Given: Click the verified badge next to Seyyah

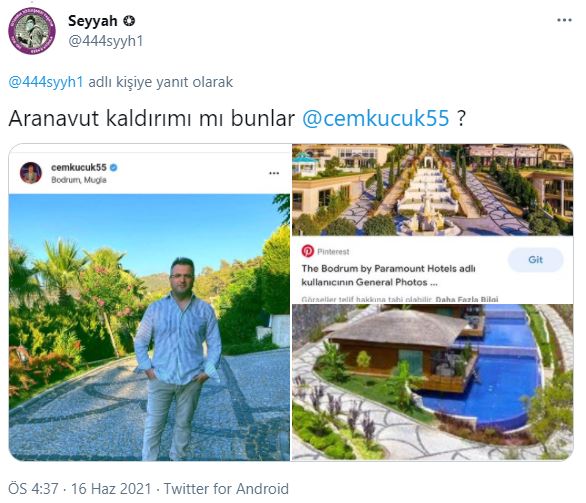Looking at the screenshot, I should coord(129,21).
